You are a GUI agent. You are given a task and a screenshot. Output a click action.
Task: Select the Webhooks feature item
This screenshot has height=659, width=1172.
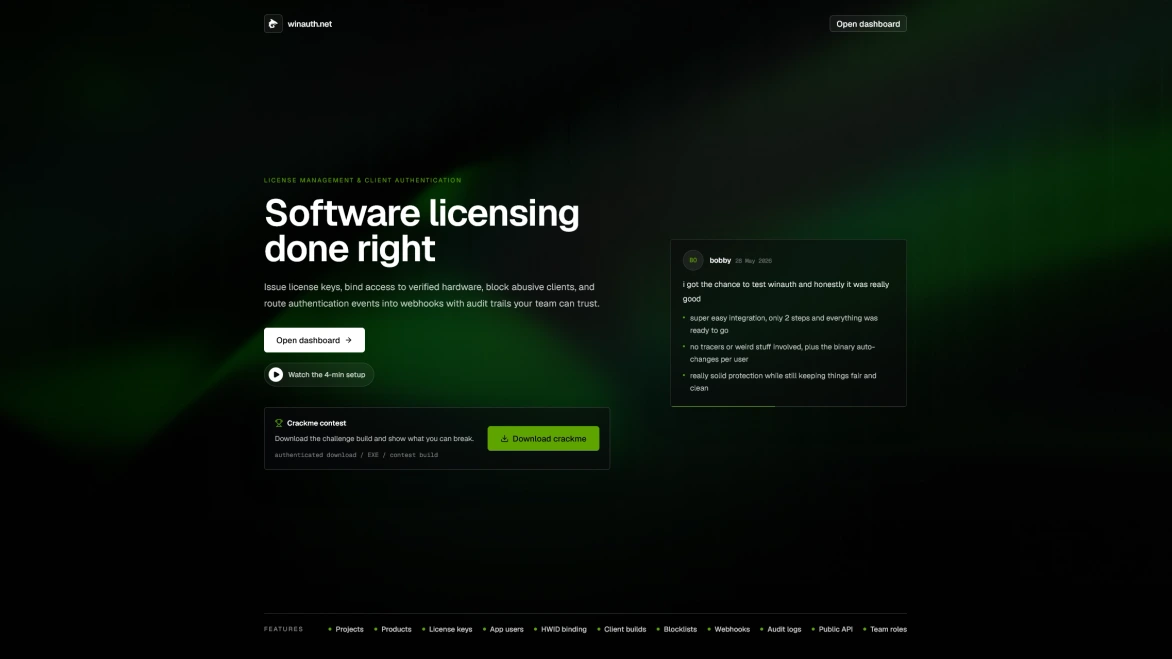[x=728, y=629]
